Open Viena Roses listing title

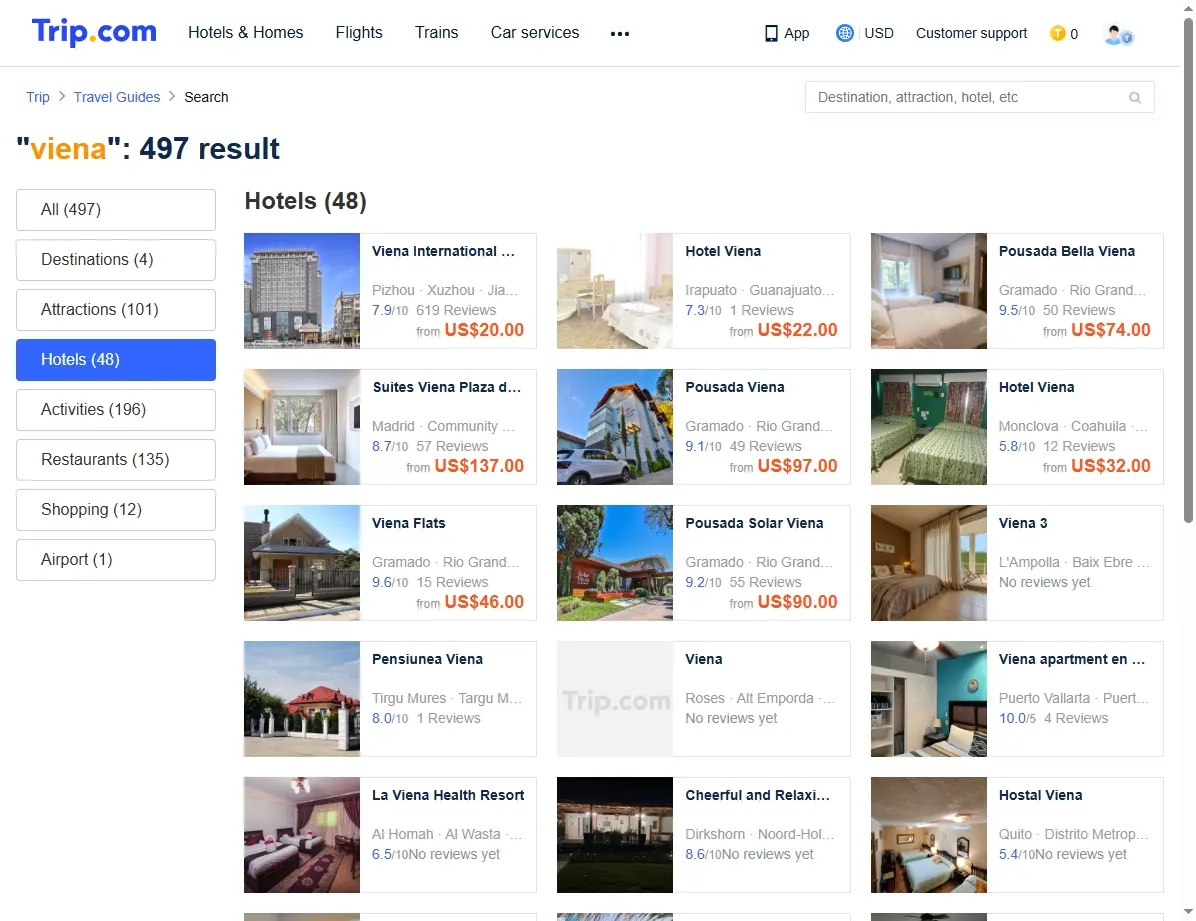click(703, 659)
